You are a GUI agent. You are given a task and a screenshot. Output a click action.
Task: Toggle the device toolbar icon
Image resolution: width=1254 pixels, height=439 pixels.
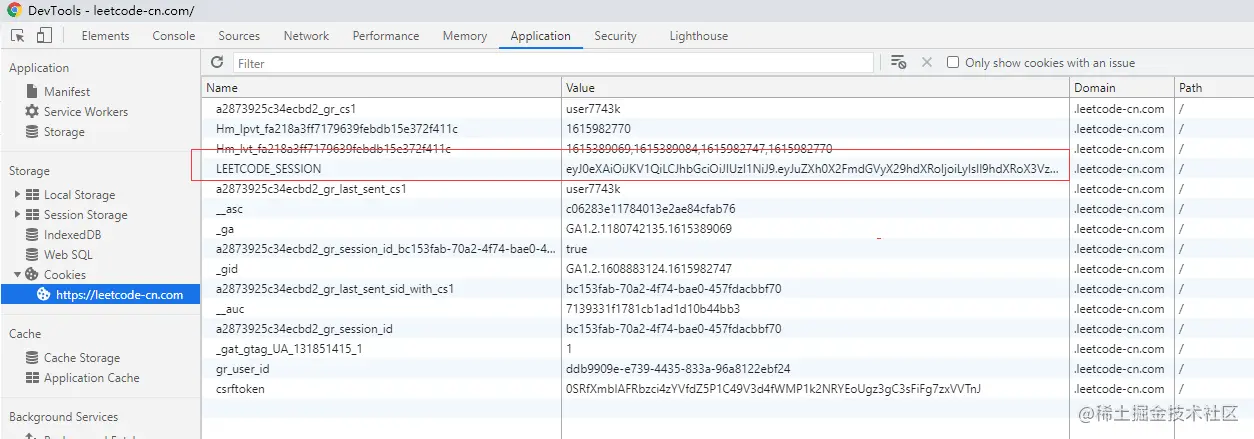(x=44, y=36)
